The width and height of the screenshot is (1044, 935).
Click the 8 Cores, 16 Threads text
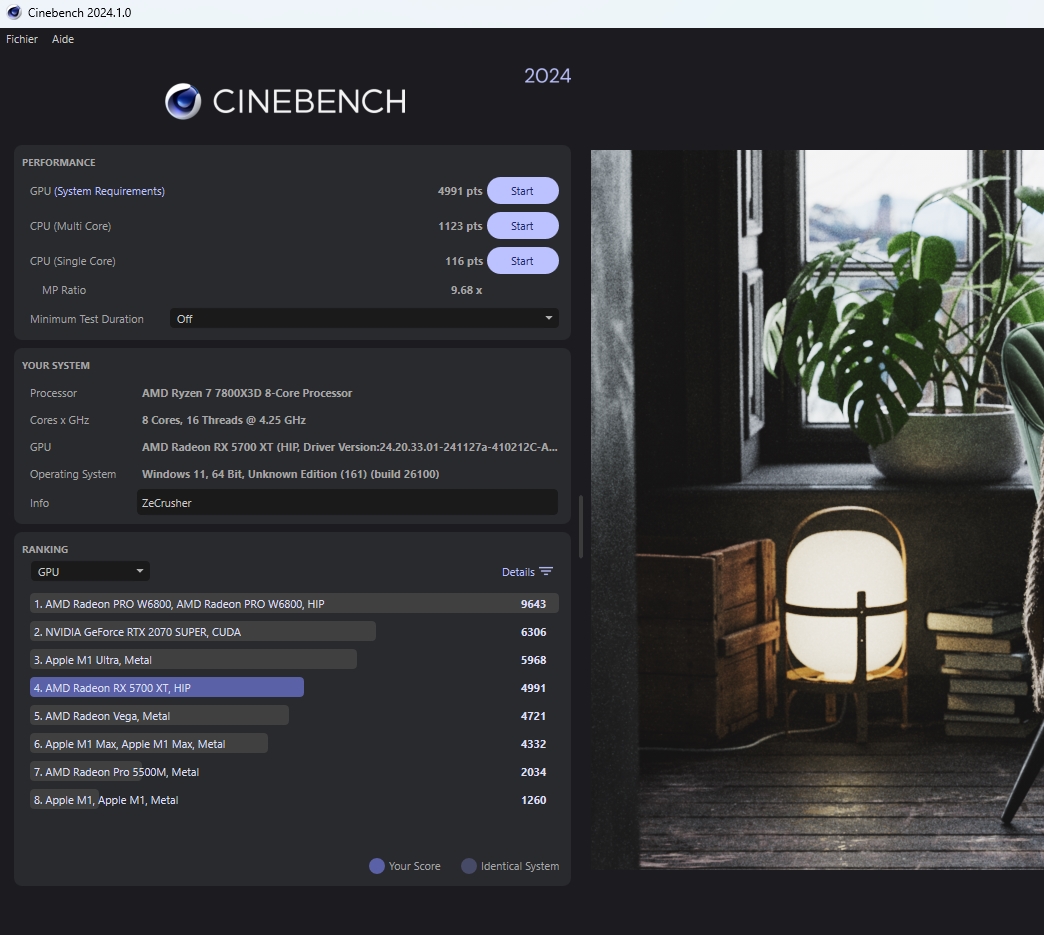point(224,420)
